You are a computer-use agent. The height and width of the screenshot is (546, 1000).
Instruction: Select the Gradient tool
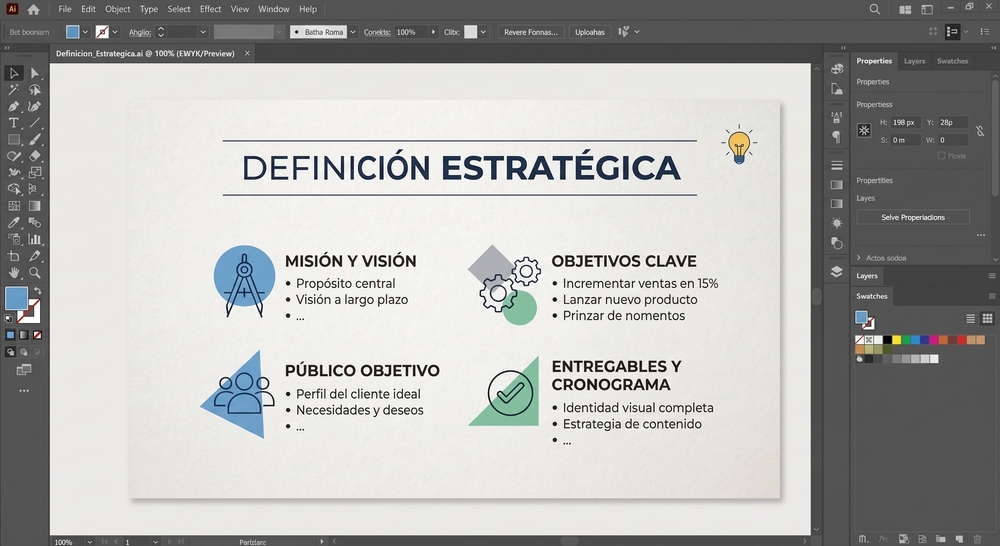(x=34, y=206)
